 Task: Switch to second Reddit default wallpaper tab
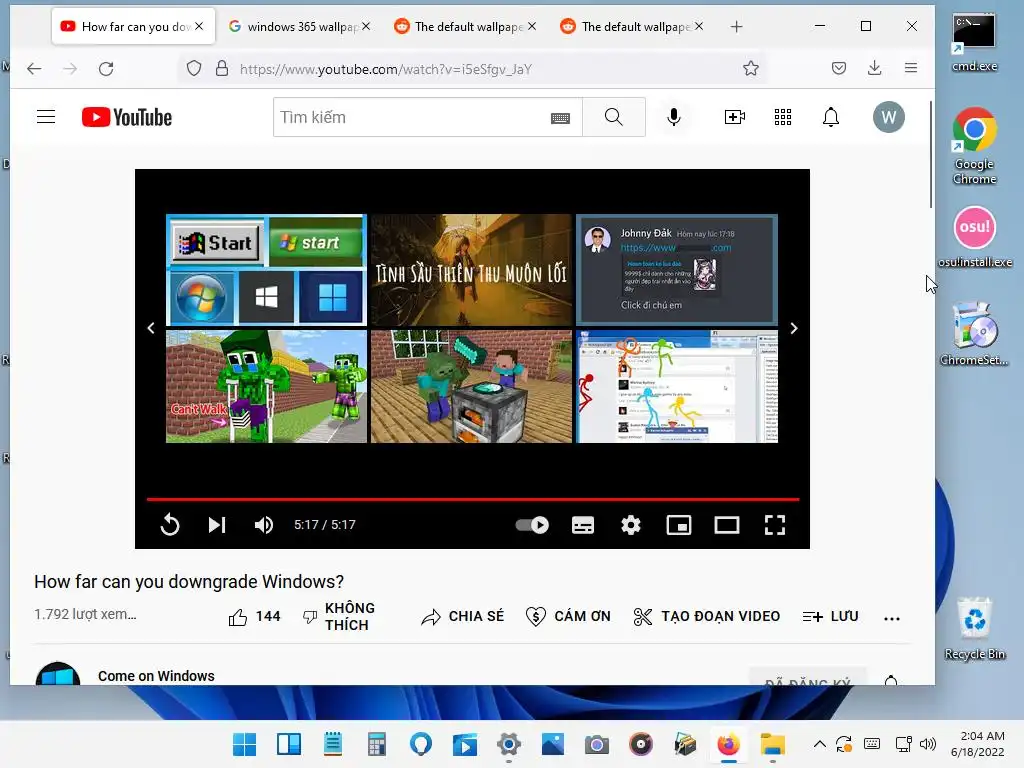click(627, 26)
